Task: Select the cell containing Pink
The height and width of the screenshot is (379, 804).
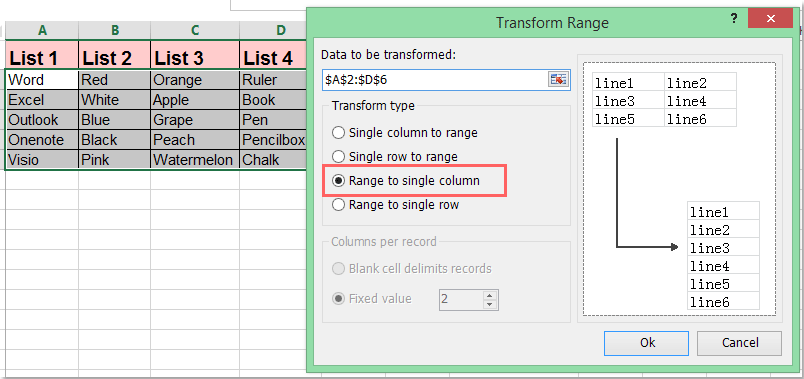Action: click(x=114, y=159)
